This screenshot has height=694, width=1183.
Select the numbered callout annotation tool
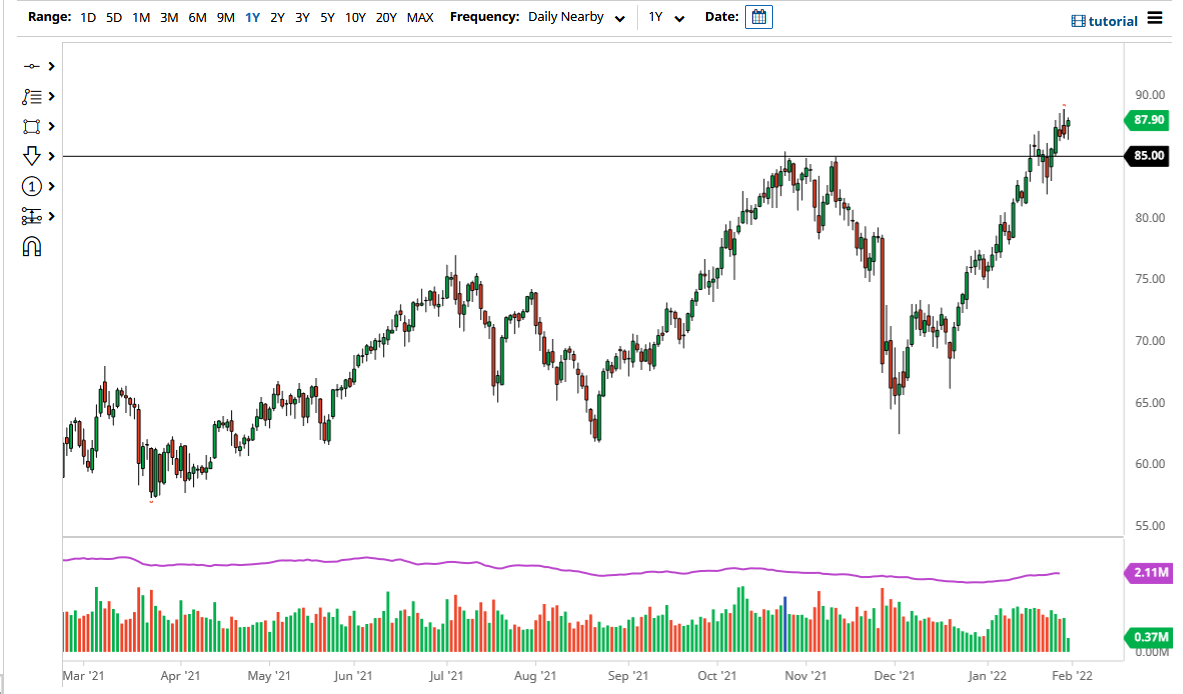[32, 186]
